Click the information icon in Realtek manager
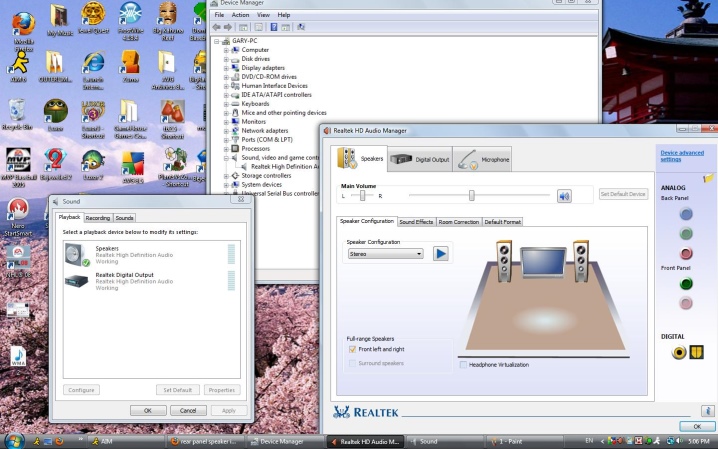Image resolution: width=718 pixels, height=449 pixels. point(707,411)
